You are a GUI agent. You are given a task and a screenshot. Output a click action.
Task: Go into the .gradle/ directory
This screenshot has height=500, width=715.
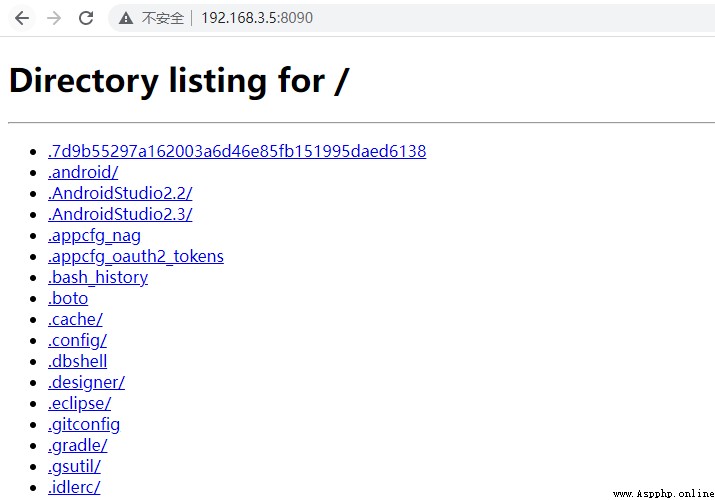(78, 445)
